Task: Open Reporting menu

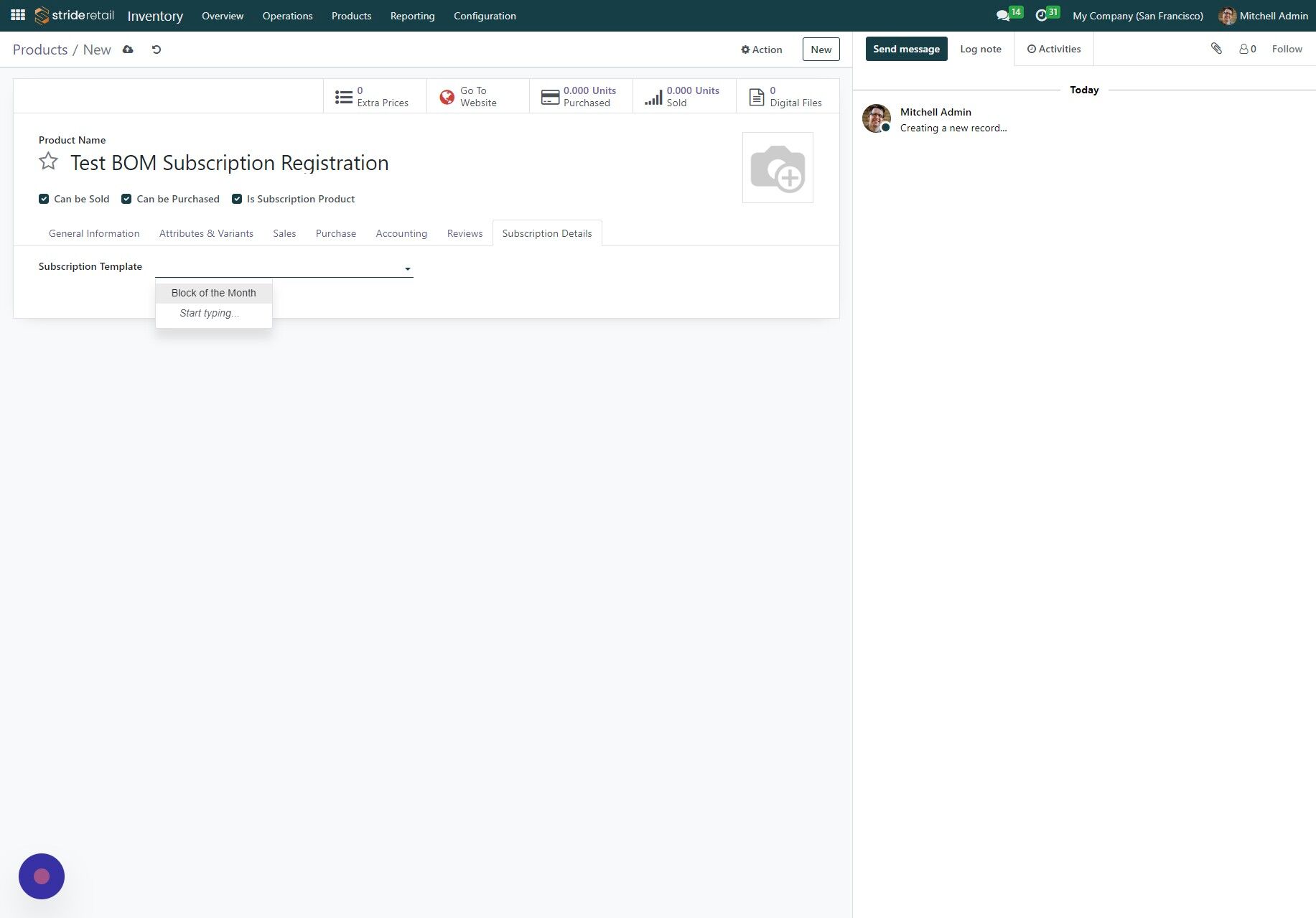Action: [x=412, y=16]
